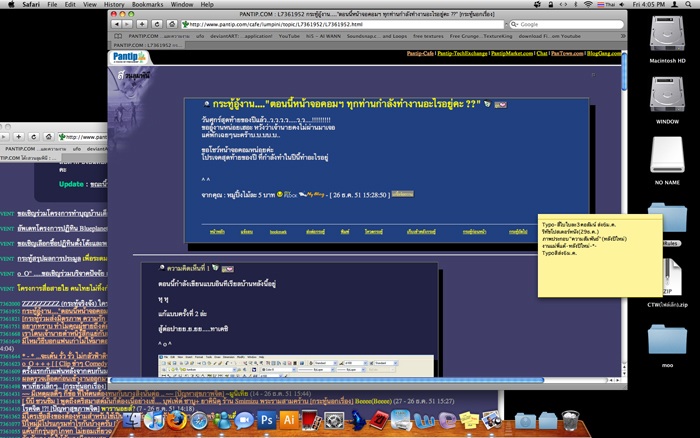Launch iTunes from the Dock

154,420
